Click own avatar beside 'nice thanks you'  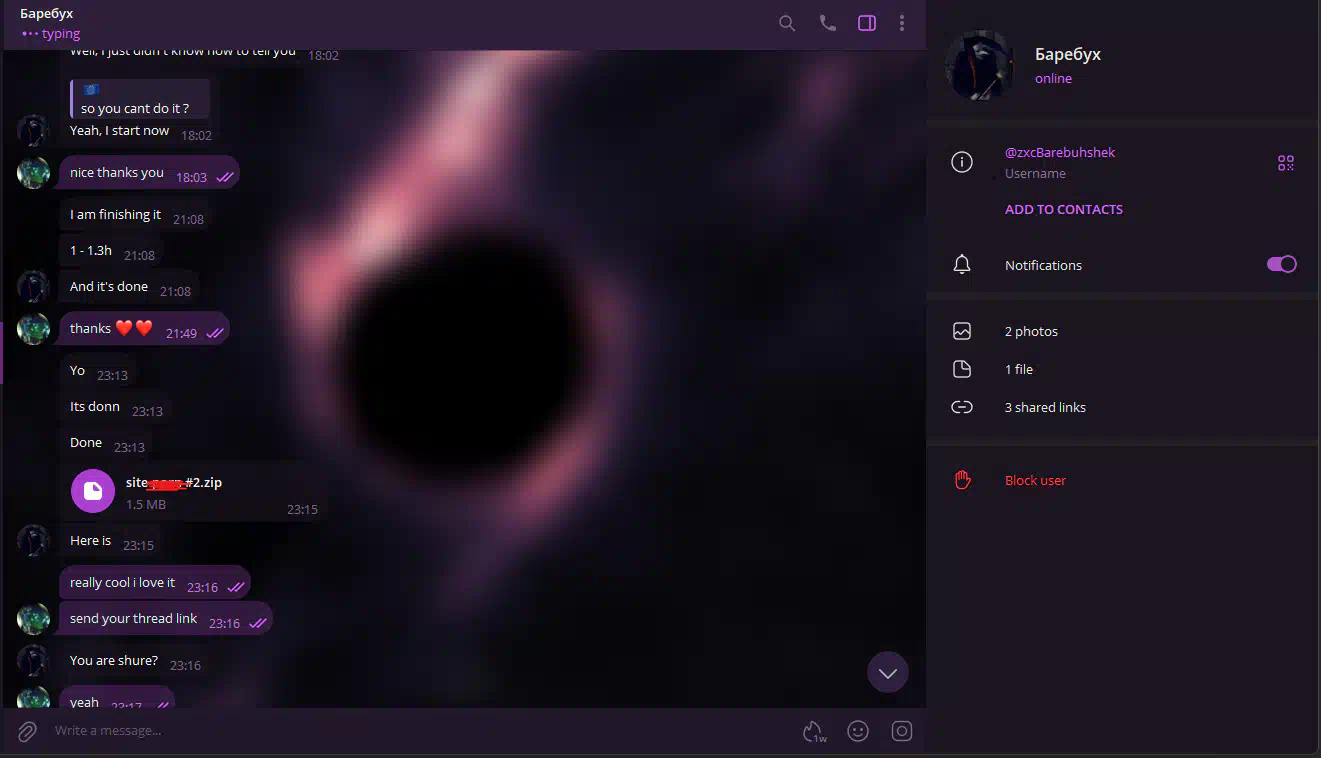tap(33, 173)
